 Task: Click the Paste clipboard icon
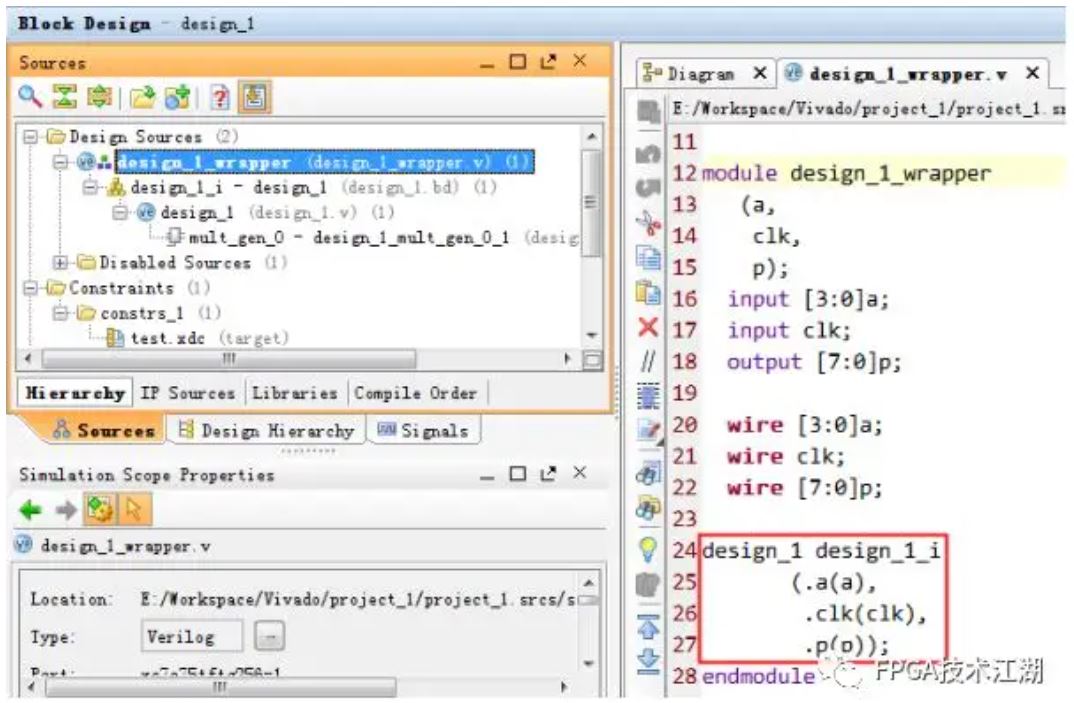pyautogui.click(x=648, y=293)
